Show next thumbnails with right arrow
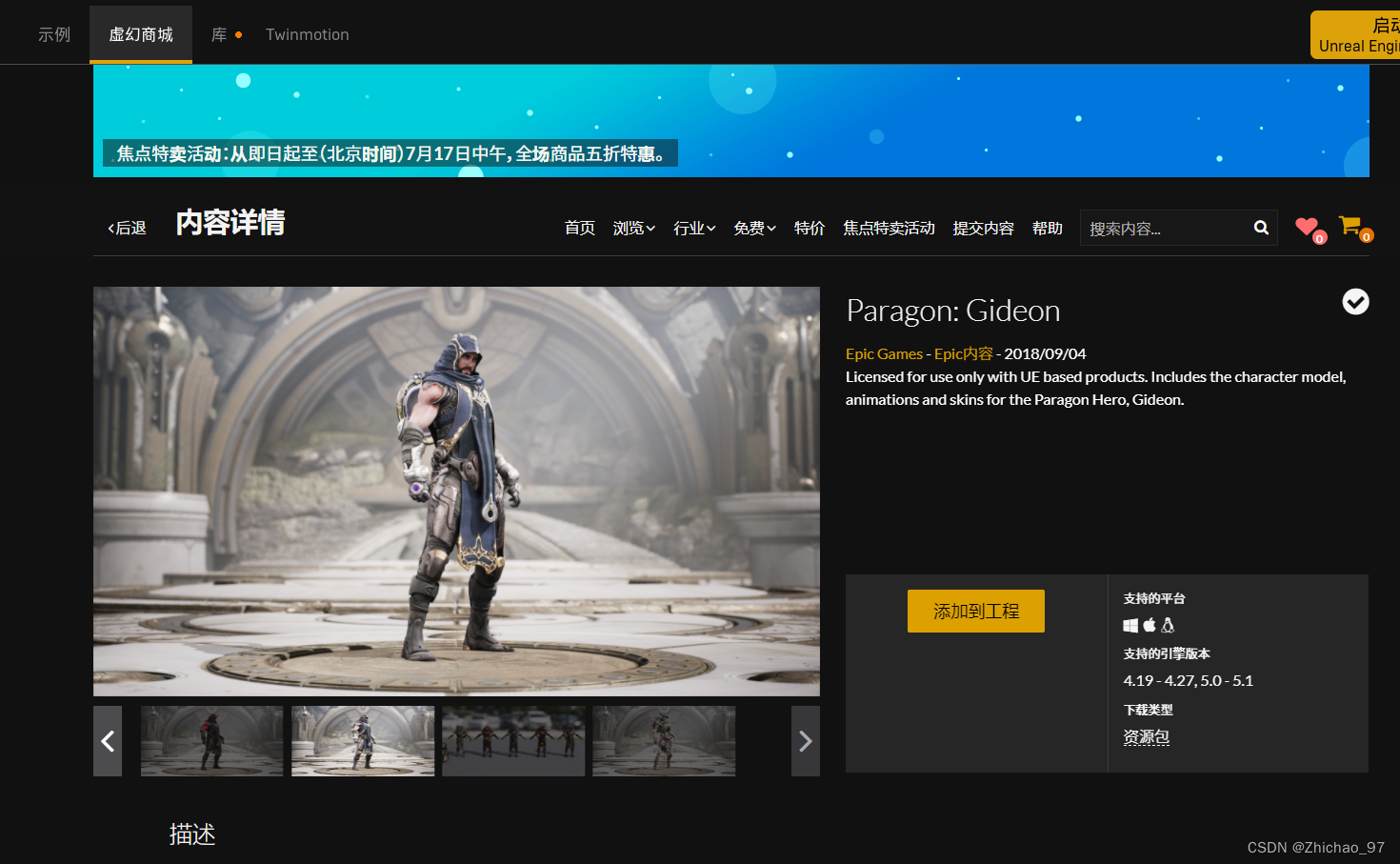The width and height of the screenshot is (1400, 864). point(806,741)
